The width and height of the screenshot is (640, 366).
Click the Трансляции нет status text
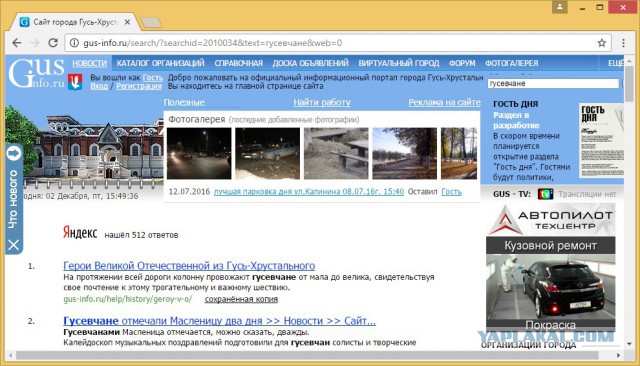pyautogui.click(x=587, y=194)
